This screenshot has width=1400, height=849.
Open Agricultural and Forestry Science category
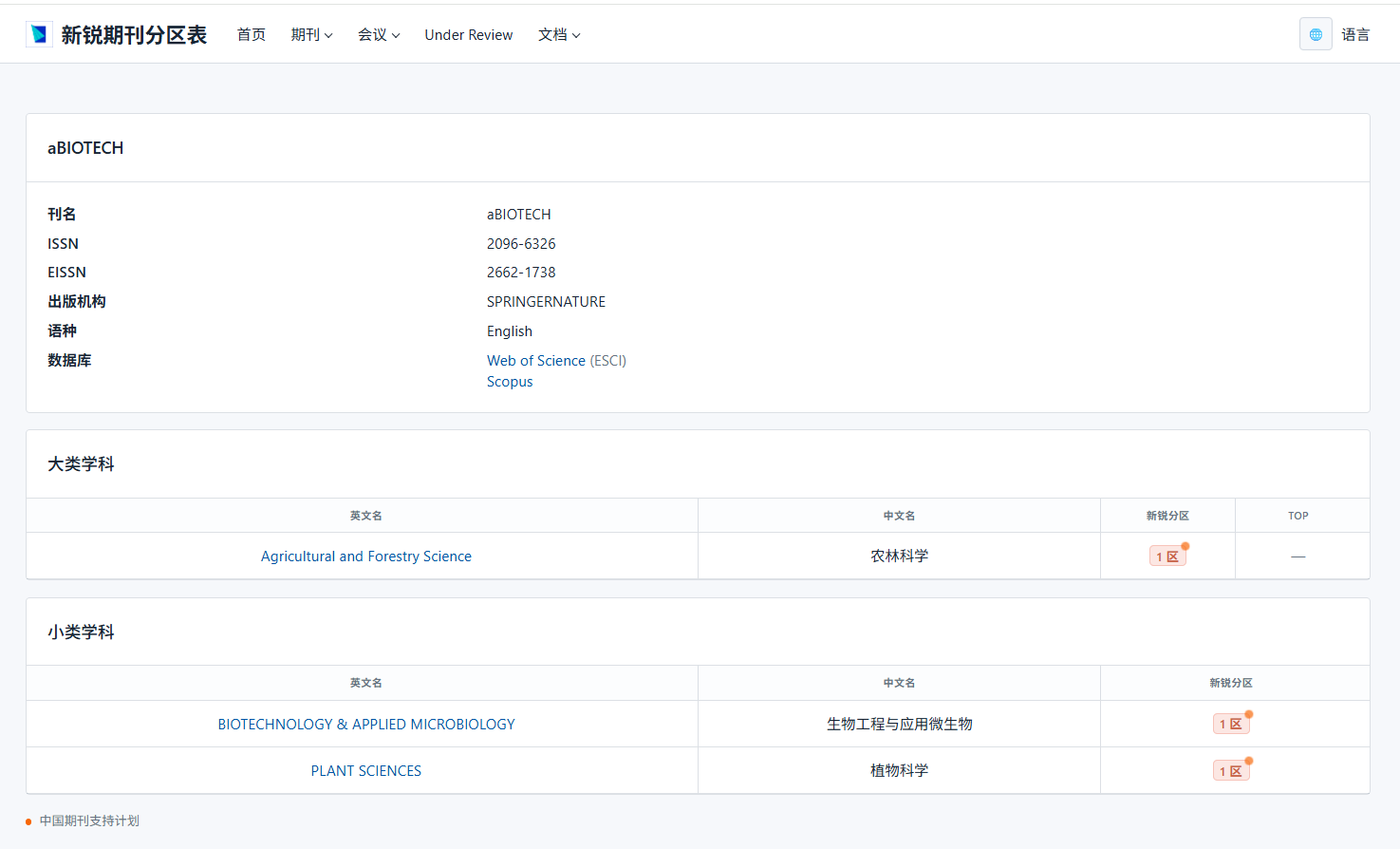(365, 557)
